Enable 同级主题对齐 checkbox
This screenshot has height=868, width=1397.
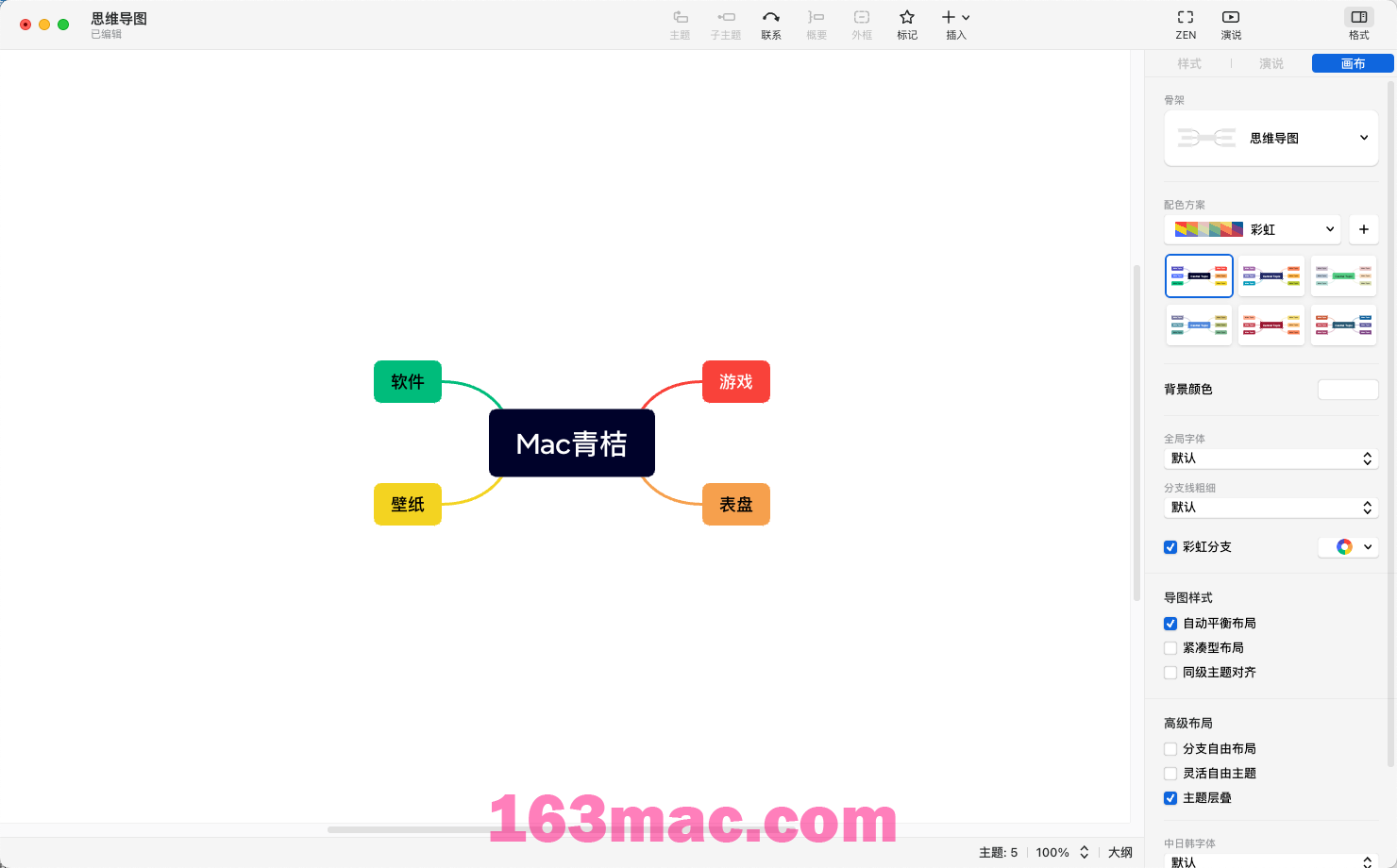[x=1170, y=673]
